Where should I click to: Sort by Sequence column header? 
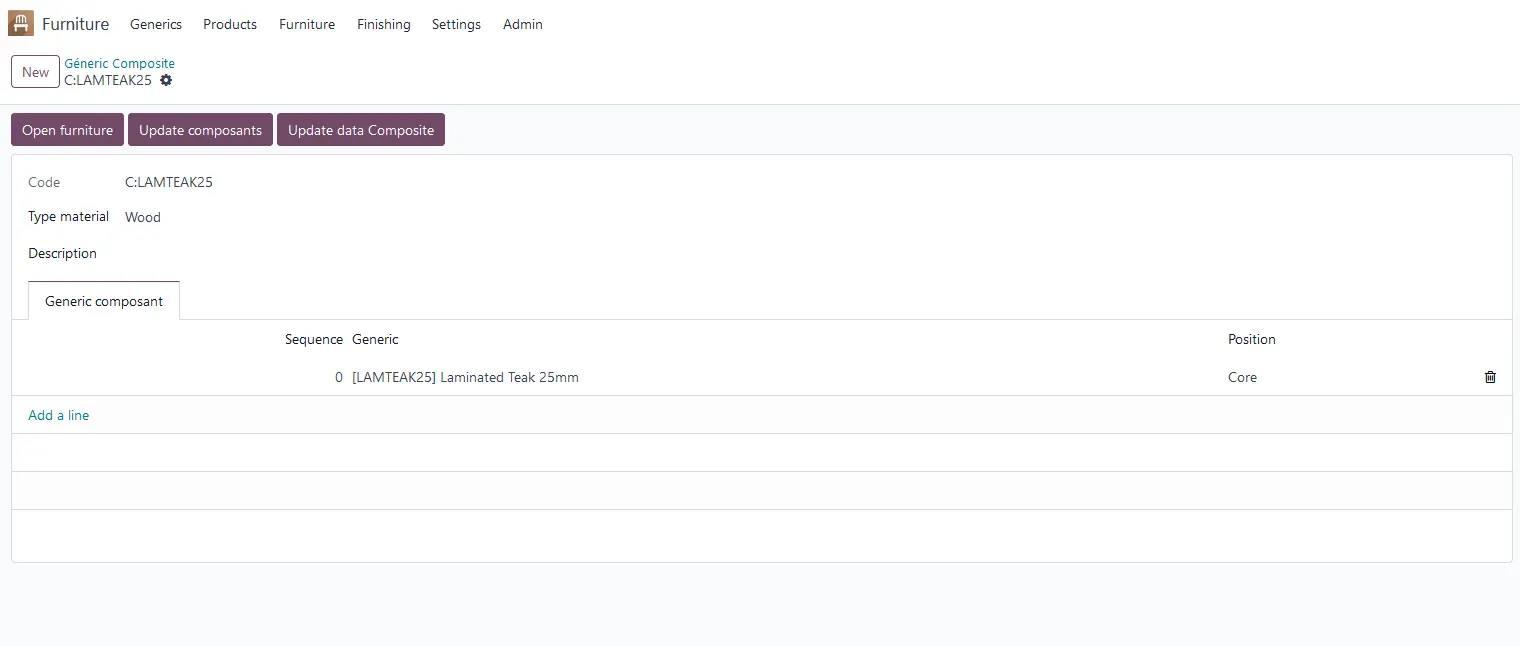point(314,339)
